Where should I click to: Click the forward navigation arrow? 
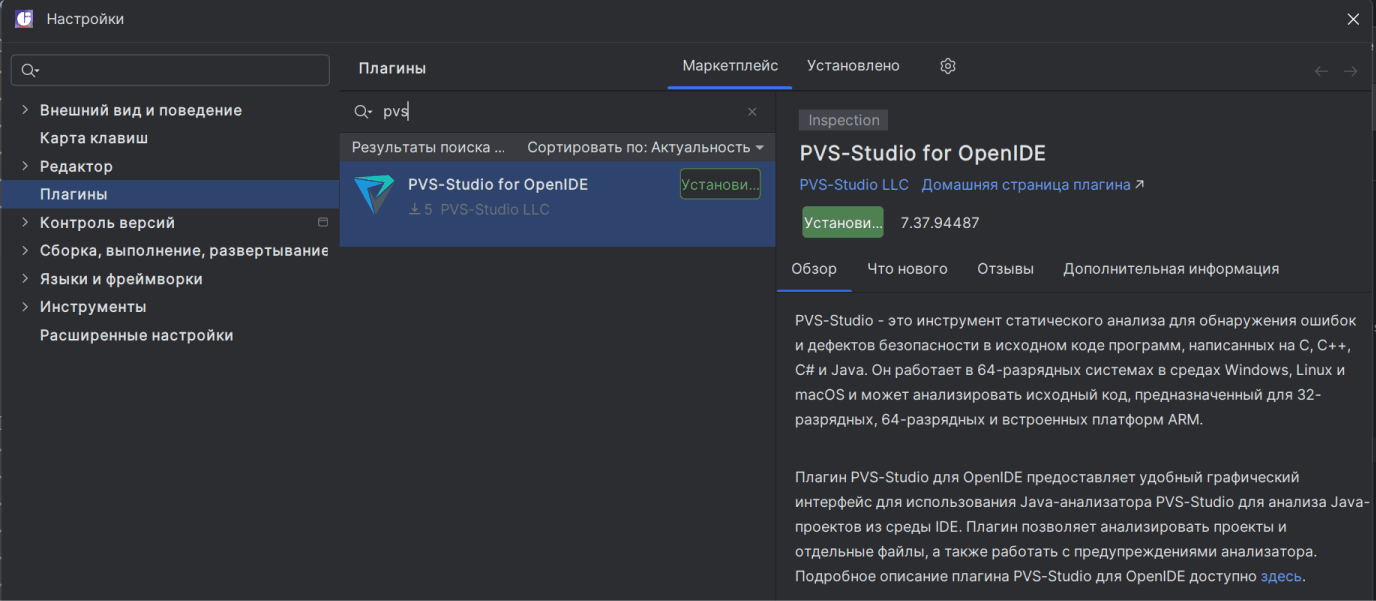coord(1350,71)
